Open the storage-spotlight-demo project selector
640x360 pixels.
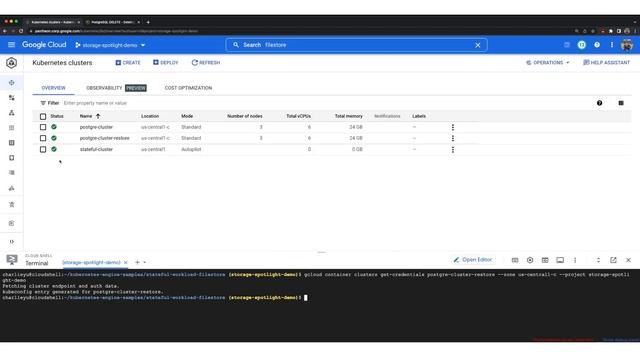pos(110,45)
